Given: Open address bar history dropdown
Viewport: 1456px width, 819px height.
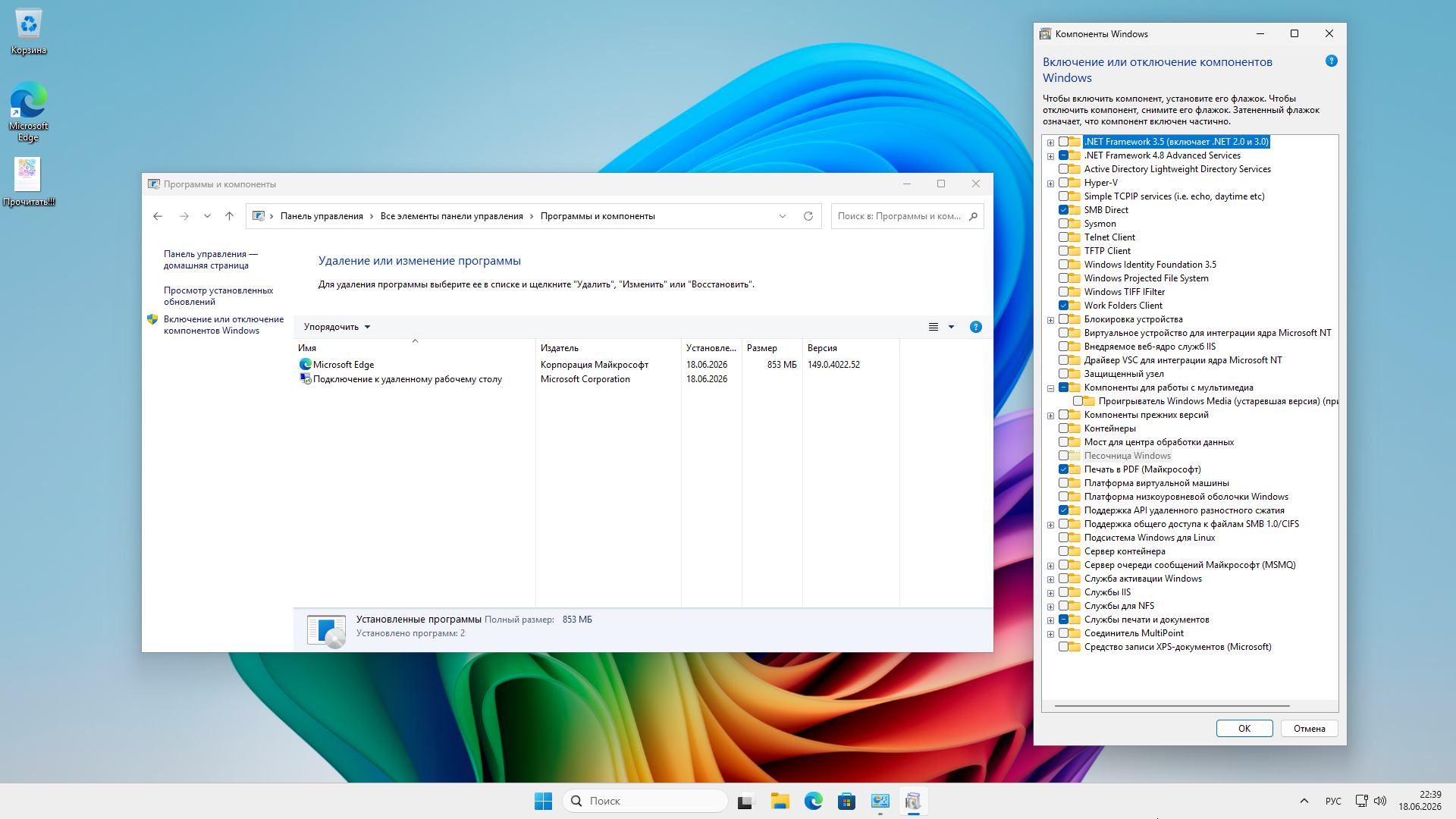Looking at the screenshot, I should point(783,216).
